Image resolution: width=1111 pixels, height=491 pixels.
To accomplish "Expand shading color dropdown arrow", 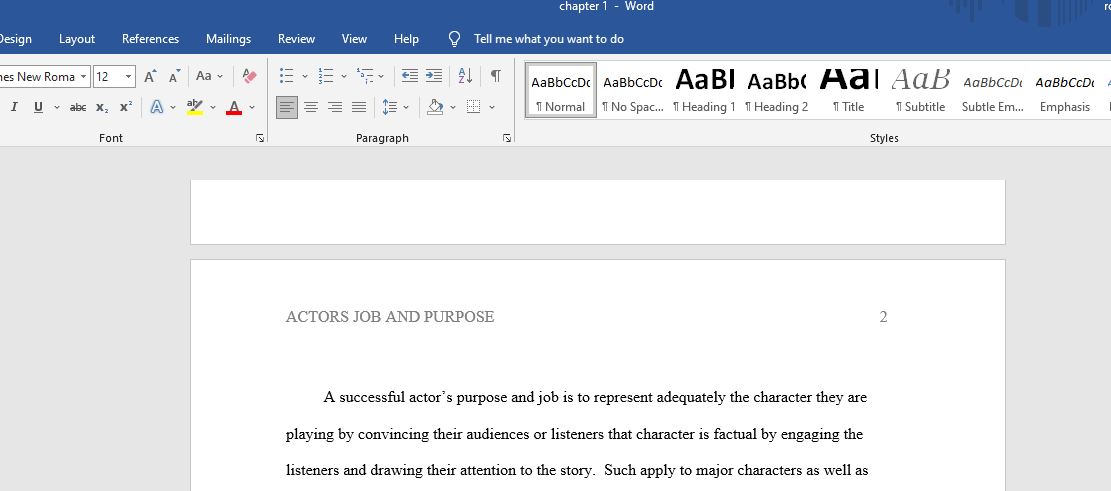I will tap(452, 108).
